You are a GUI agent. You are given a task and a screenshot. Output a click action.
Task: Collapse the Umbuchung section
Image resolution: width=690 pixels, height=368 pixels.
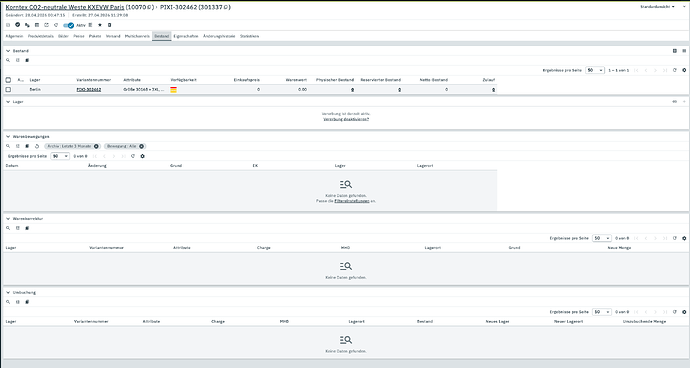(x=8, y=292)
